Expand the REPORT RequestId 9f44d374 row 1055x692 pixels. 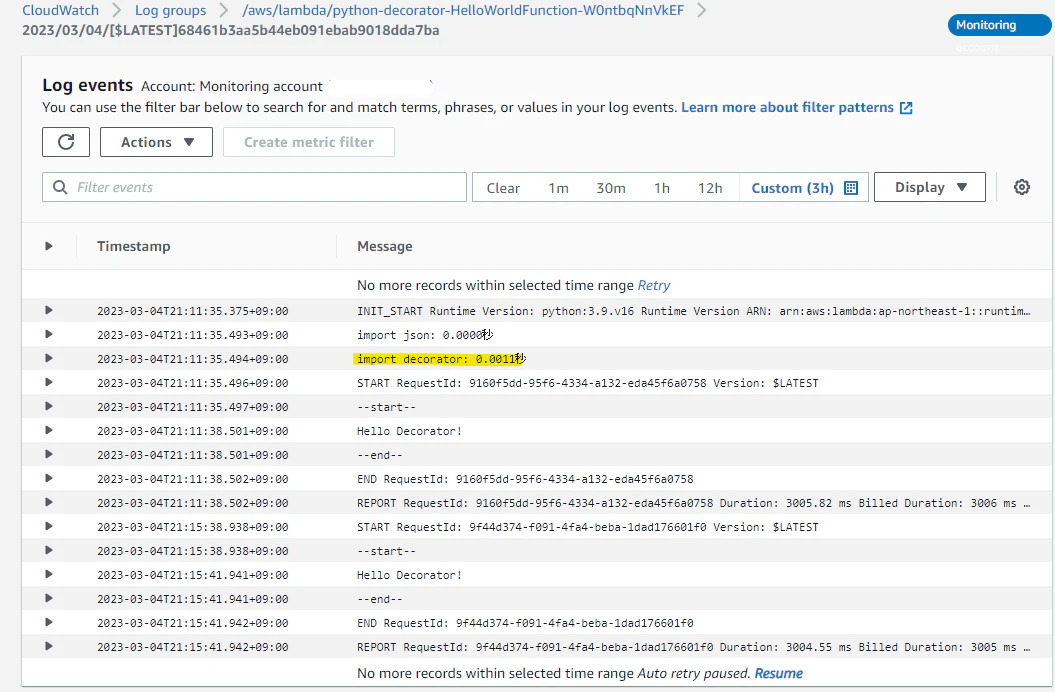pyautogui.click(x=48, y=646)
